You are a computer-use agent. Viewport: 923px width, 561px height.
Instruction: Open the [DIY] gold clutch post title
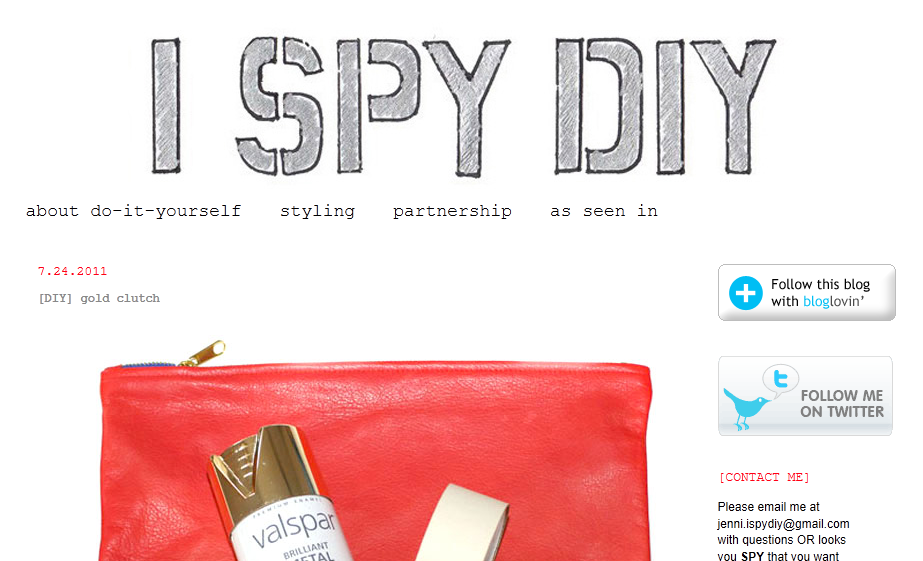pos(99,298)
